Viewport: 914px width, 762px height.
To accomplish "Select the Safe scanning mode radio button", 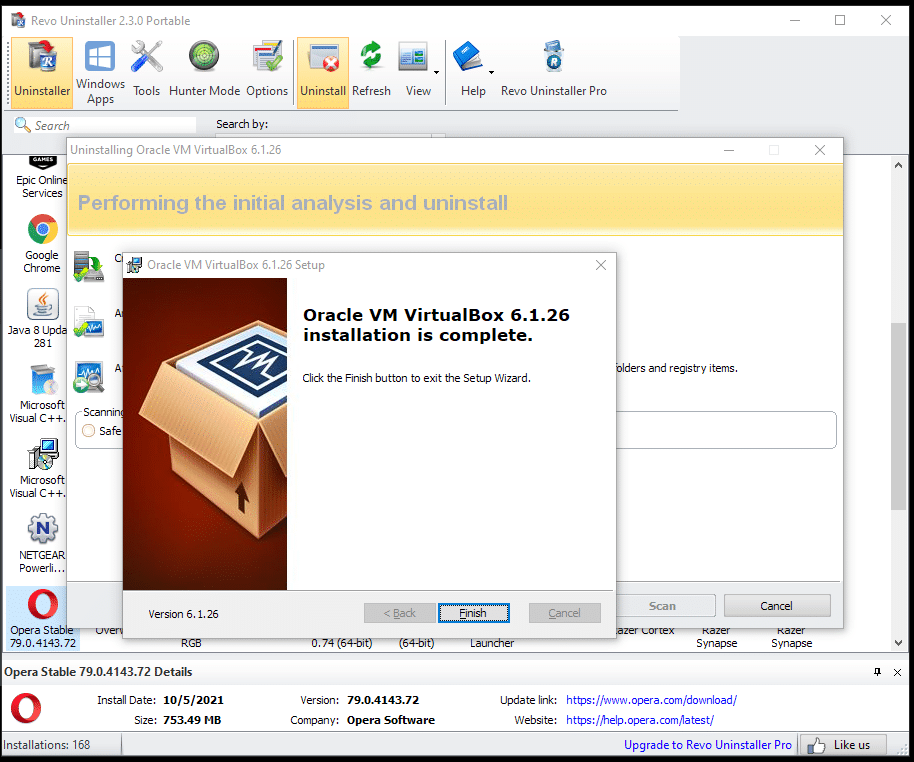I will pyautogui.click(x=89, y=431).
